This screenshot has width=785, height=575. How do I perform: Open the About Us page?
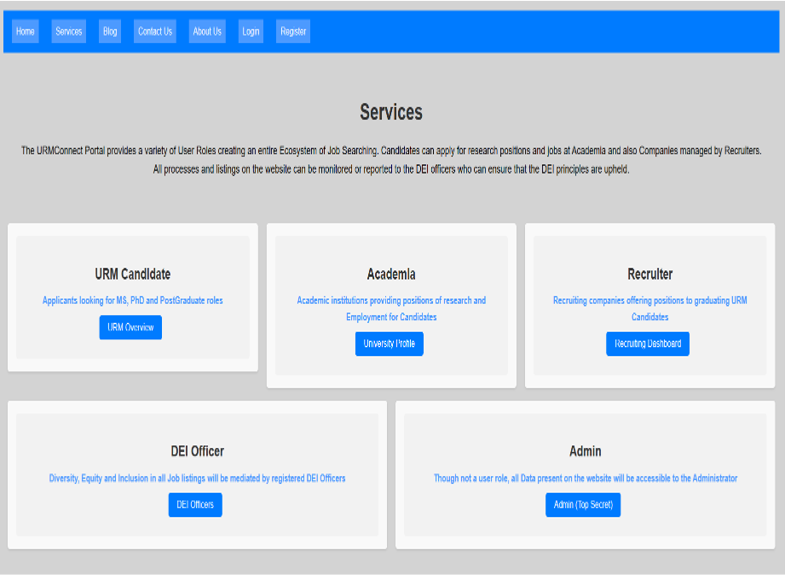207,32
